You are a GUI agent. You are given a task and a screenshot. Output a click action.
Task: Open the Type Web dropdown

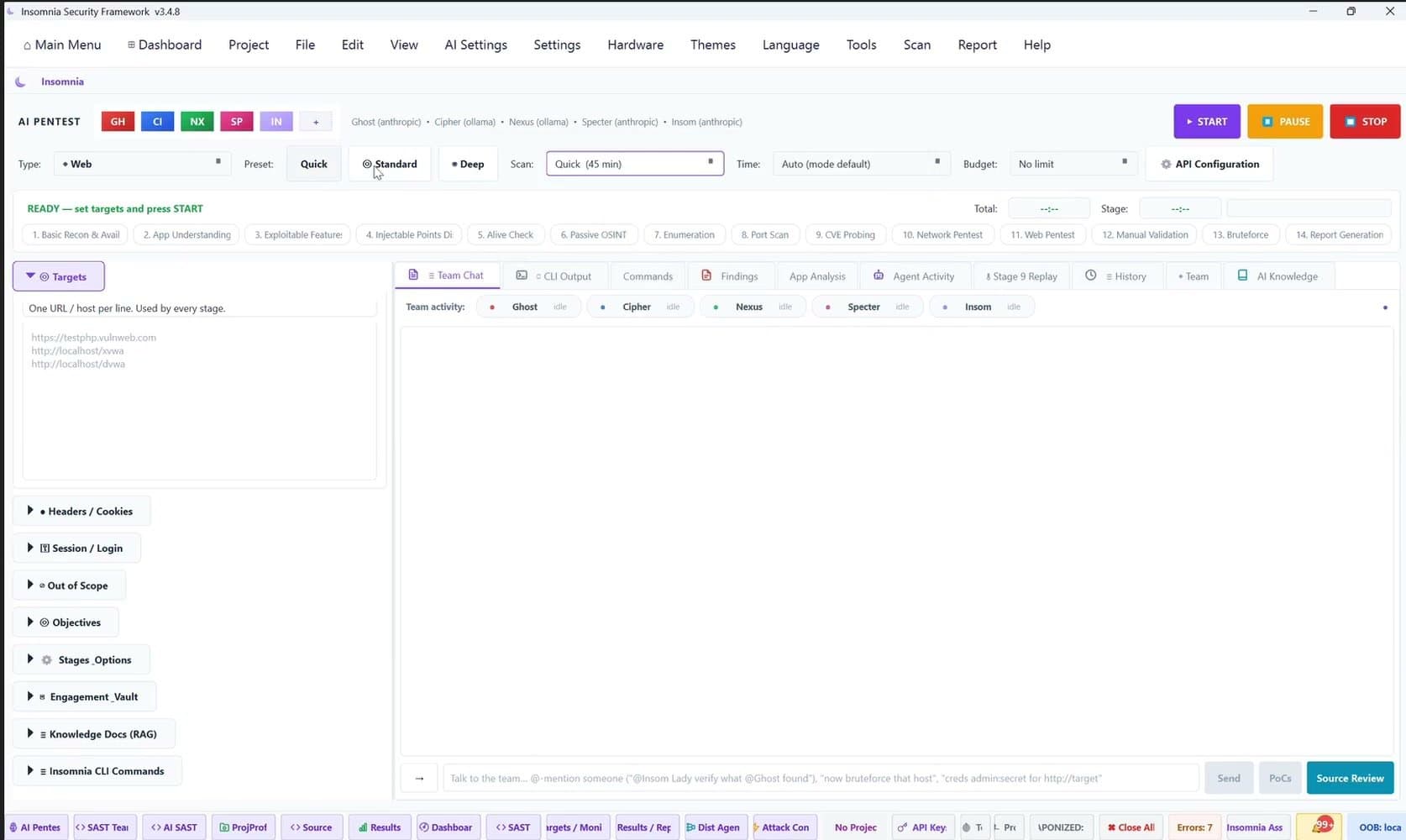(x=142, y=164)
